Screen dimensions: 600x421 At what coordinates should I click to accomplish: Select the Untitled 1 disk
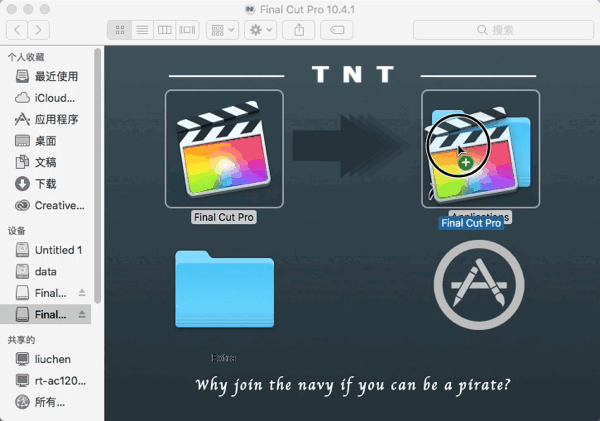[x=47, y=250]
